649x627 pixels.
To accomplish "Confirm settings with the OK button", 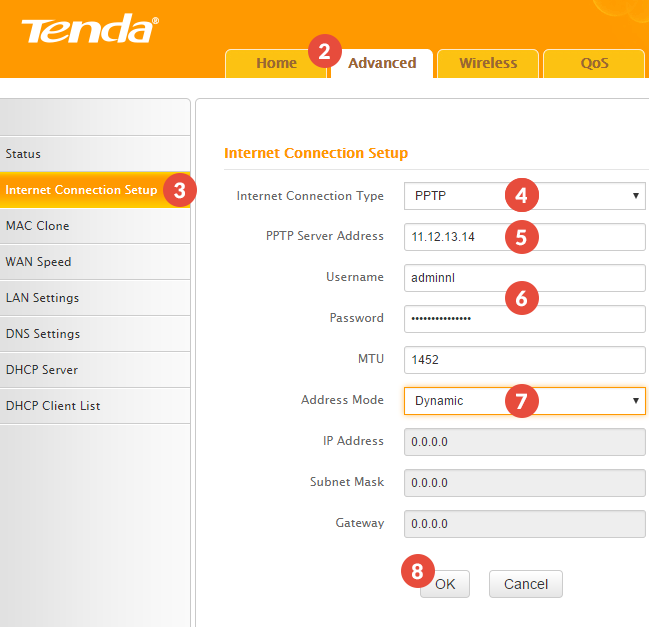I will 445,584.
